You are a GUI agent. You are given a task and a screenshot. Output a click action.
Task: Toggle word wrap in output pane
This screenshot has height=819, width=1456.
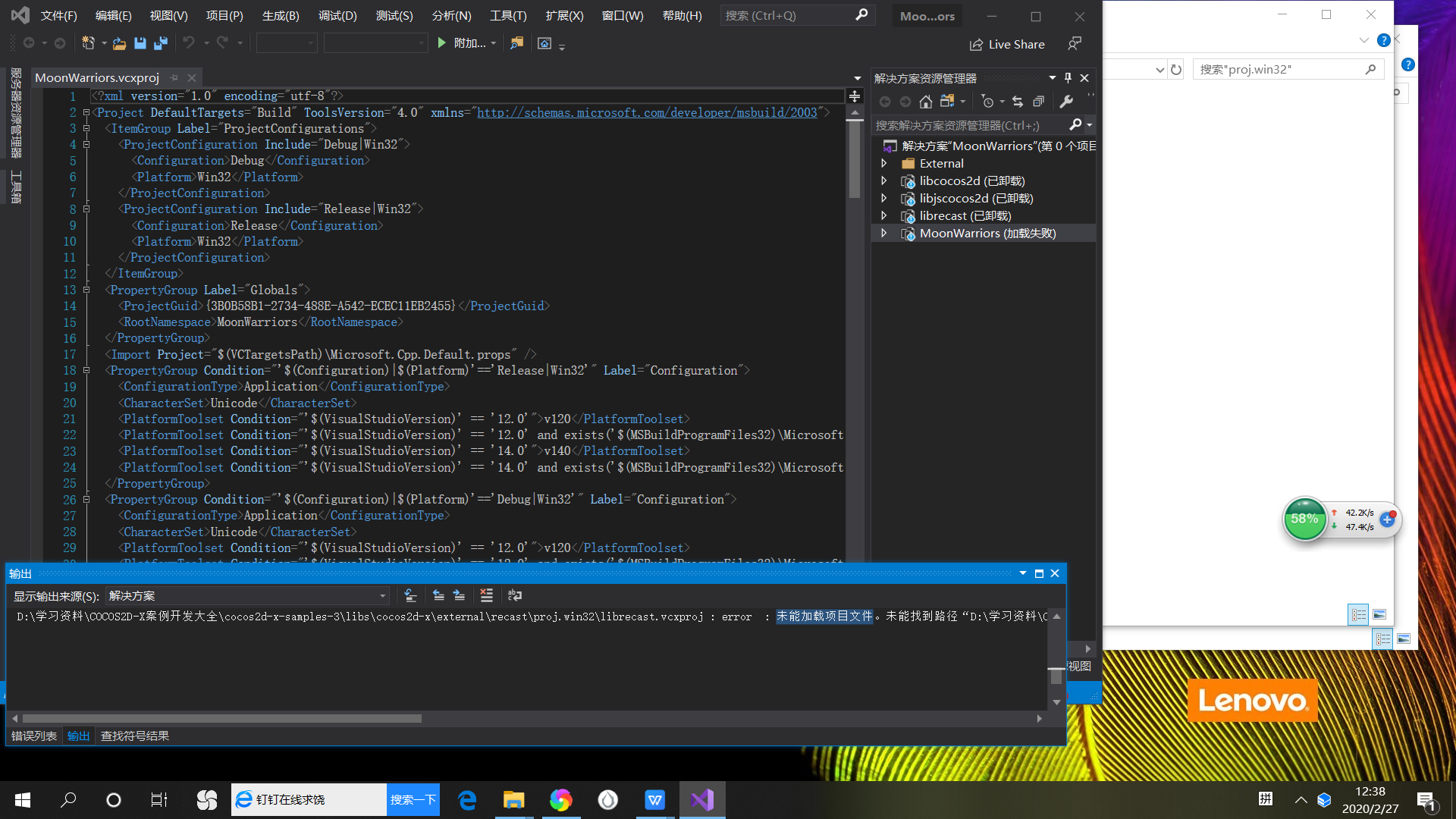pos(515,595)
